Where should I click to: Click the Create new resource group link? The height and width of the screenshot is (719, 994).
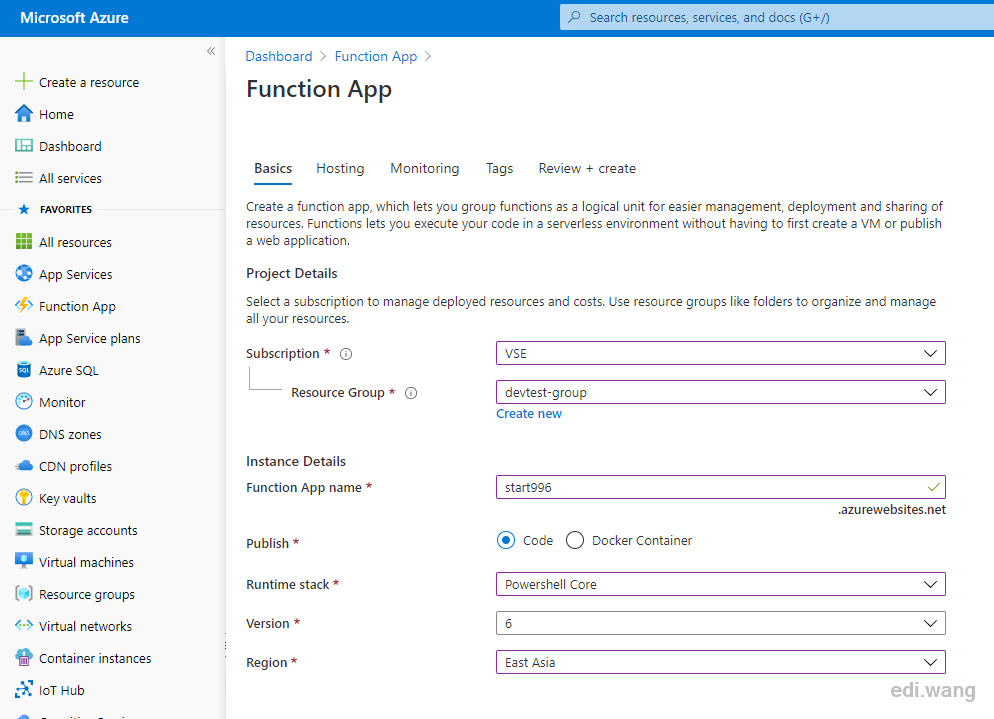tap(529, 413)
